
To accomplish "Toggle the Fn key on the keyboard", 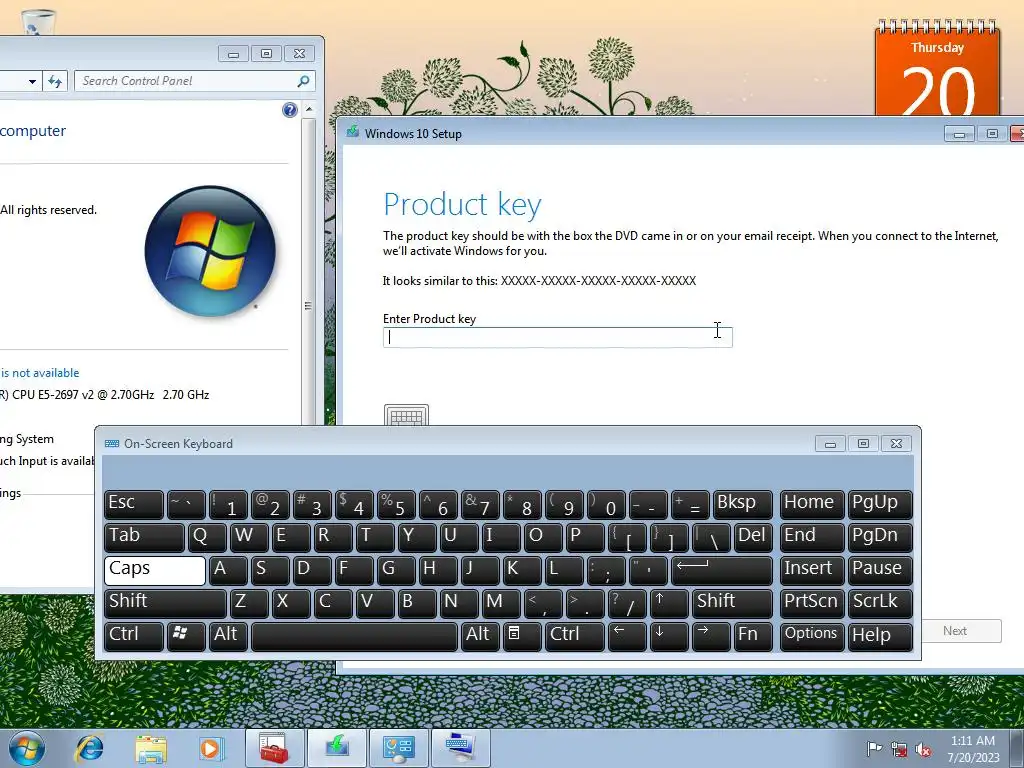I will click(753, 635).
